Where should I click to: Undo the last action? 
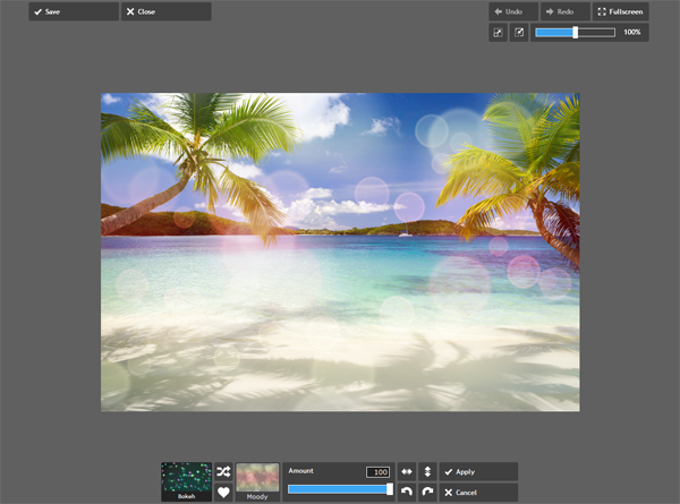click(x=513, y=12)
